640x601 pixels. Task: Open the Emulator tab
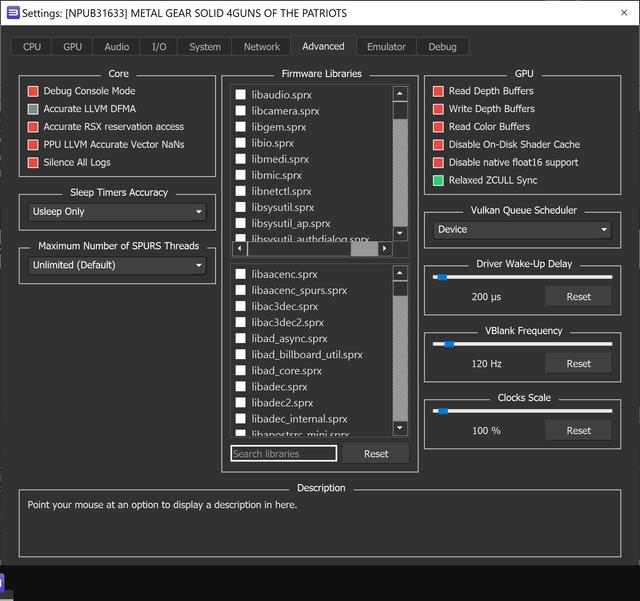coord(386,47)
